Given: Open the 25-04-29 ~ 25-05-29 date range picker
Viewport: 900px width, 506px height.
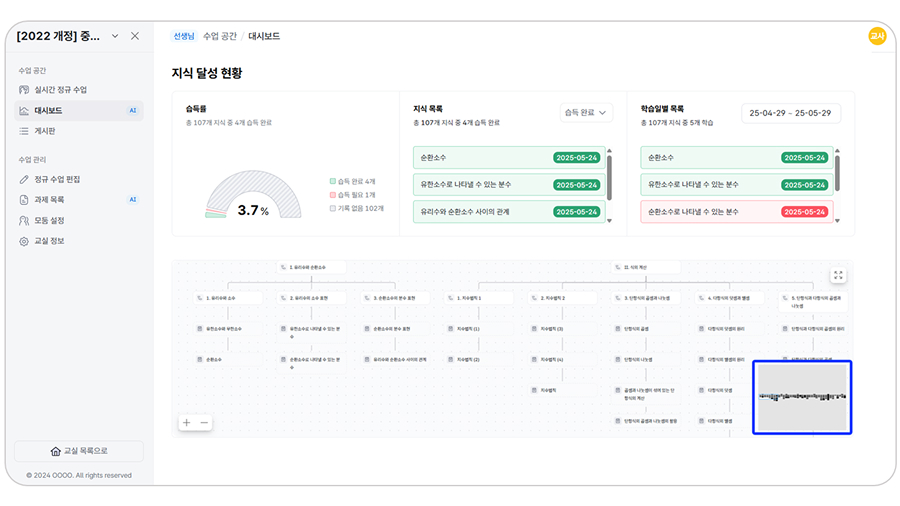Looking at the screenshot, I should [790, 113].
